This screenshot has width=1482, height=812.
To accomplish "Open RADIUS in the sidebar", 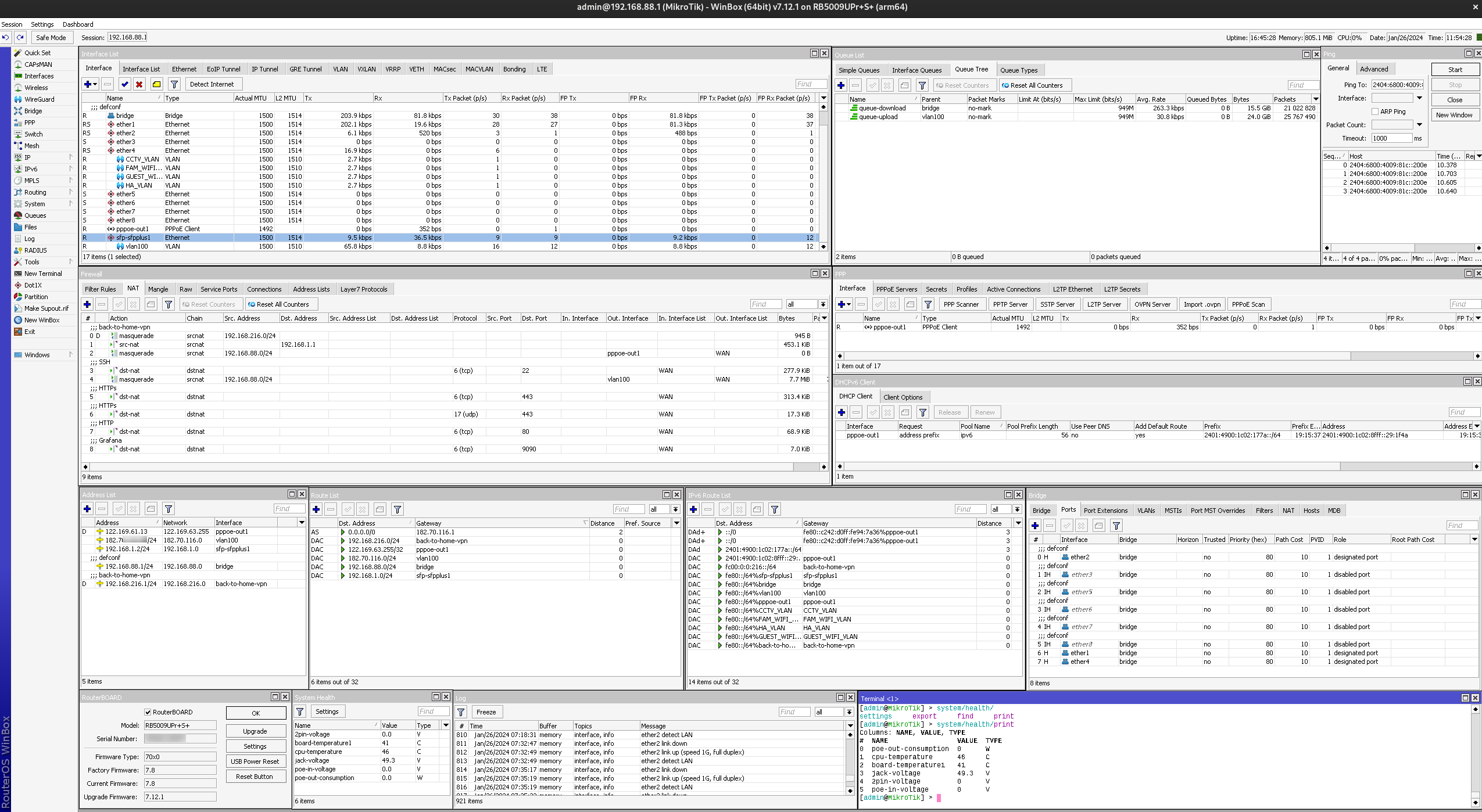I will pos(35,250).
